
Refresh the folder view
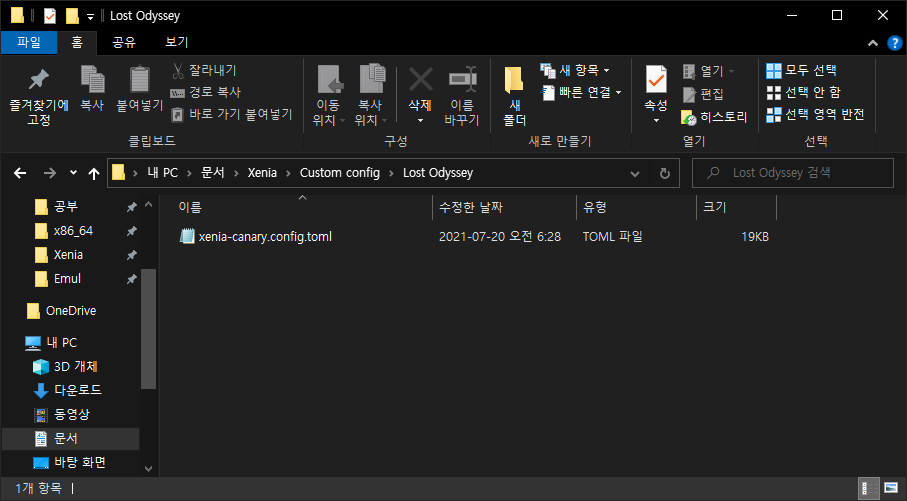pos(665,174)
